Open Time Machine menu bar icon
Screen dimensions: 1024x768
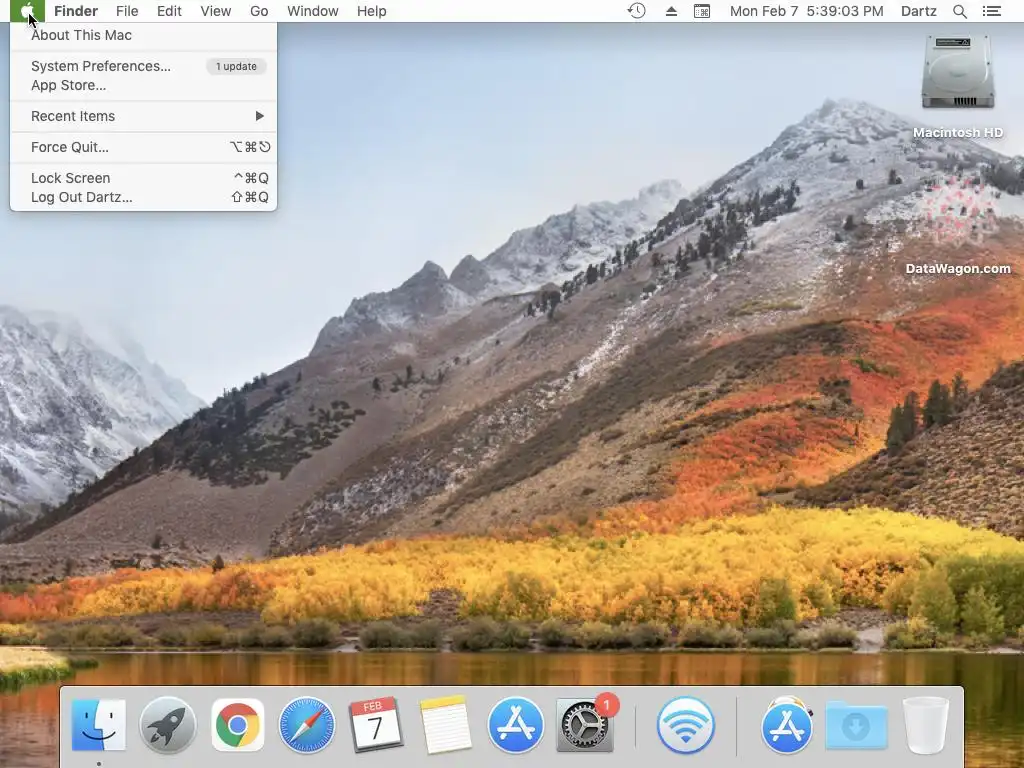tap(636, 11)
